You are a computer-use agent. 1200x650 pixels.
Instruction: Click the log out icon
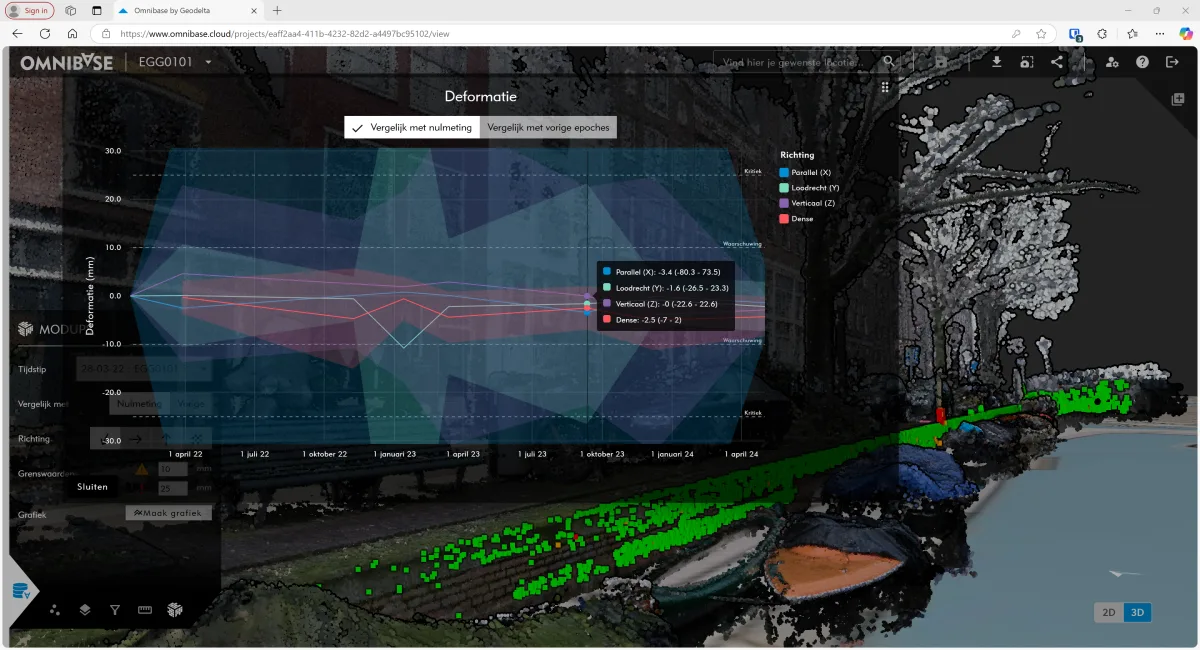[x=1172, y=62]
